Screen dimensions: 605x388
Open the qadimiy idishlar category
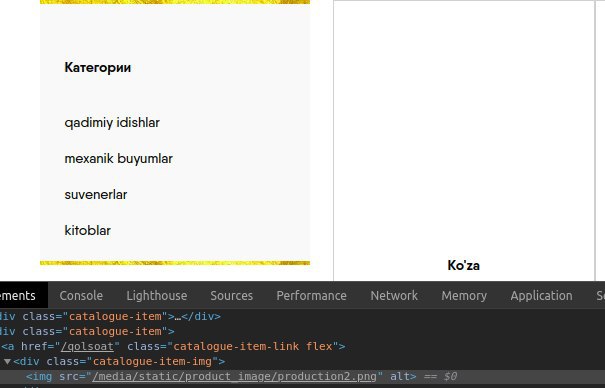point(112,123)
